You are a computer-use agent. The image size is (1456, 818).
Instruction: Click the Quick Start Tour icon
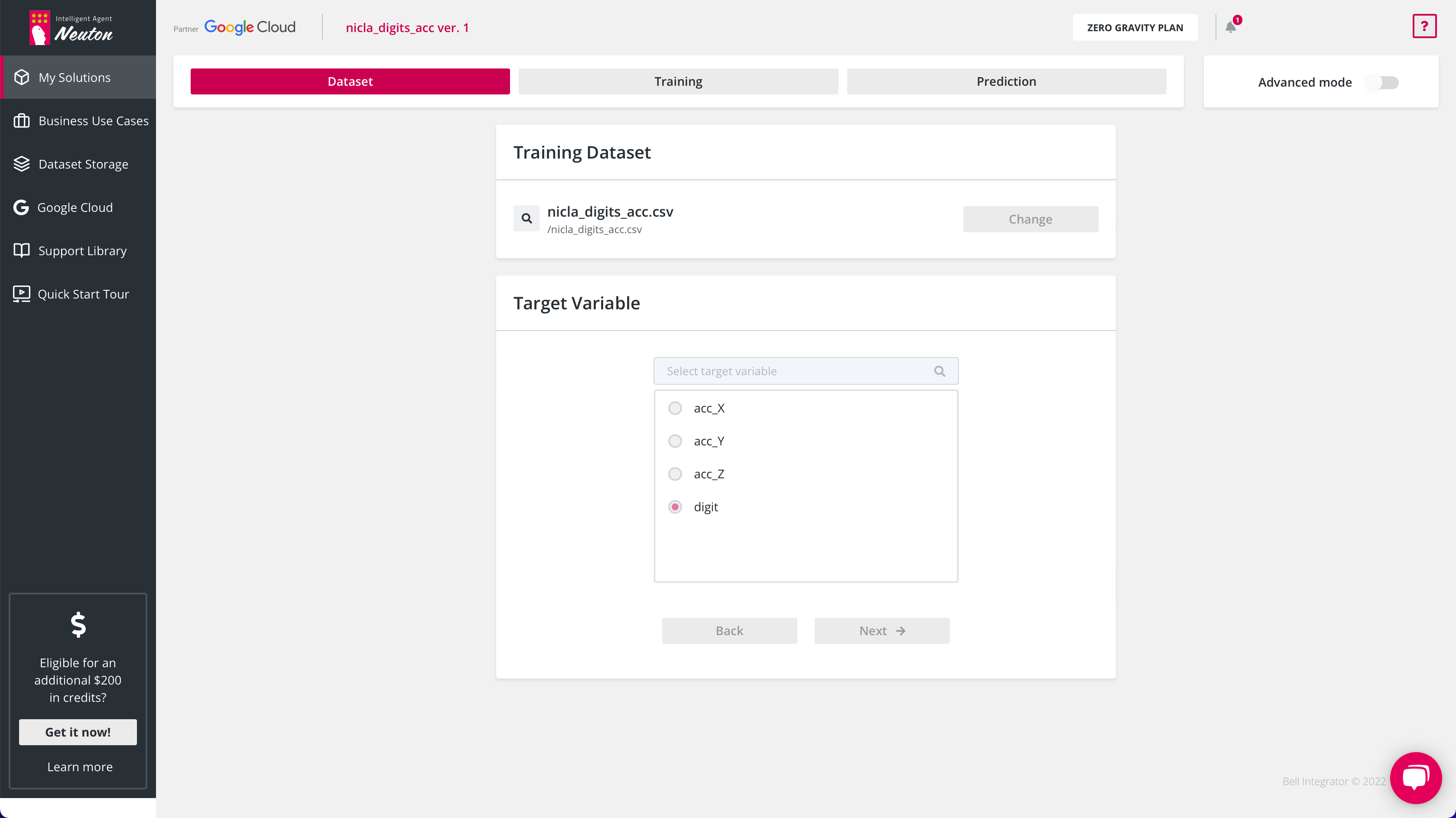pyautogui.click(x=22, y=294)
